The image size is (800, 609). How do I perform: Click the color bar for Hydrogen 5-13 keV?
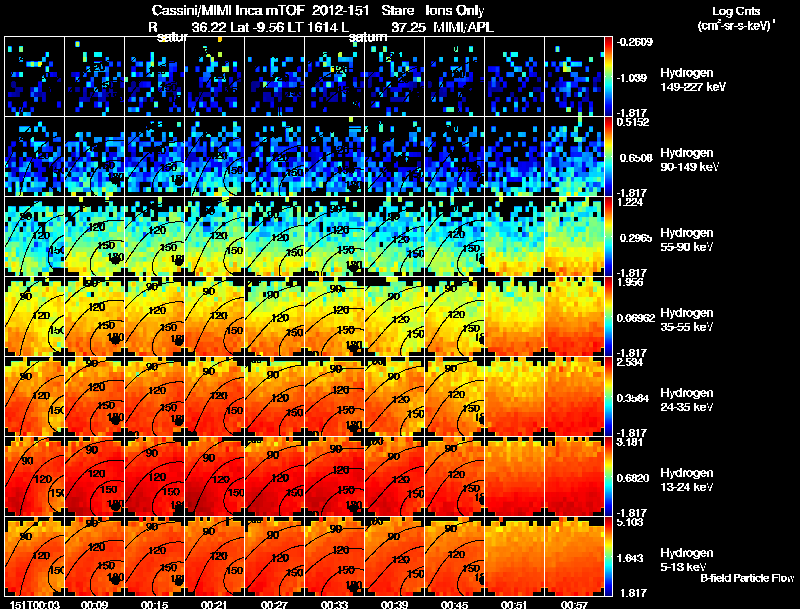tap(608, 556)
